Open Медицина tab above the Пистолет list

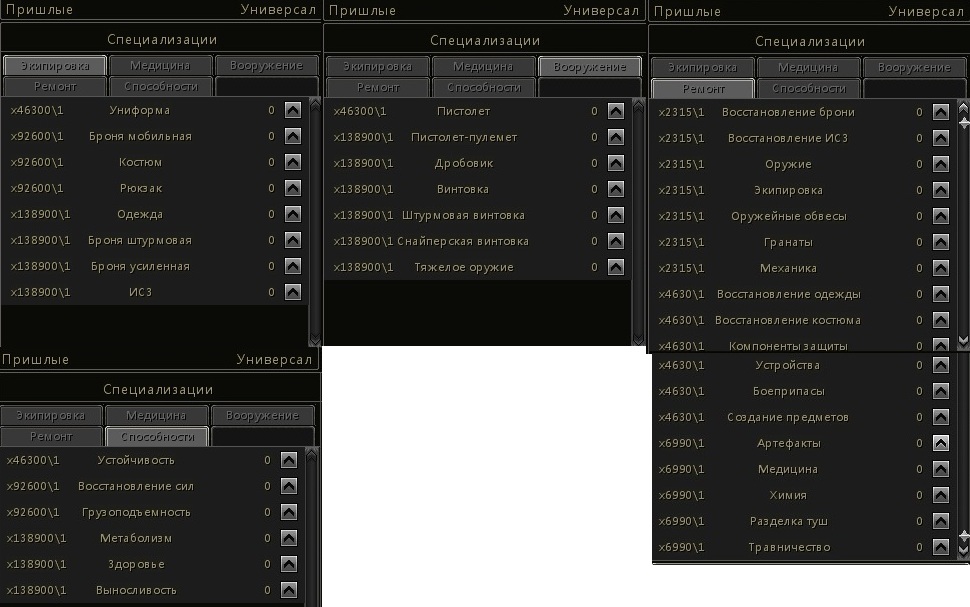tap(483, 66)
